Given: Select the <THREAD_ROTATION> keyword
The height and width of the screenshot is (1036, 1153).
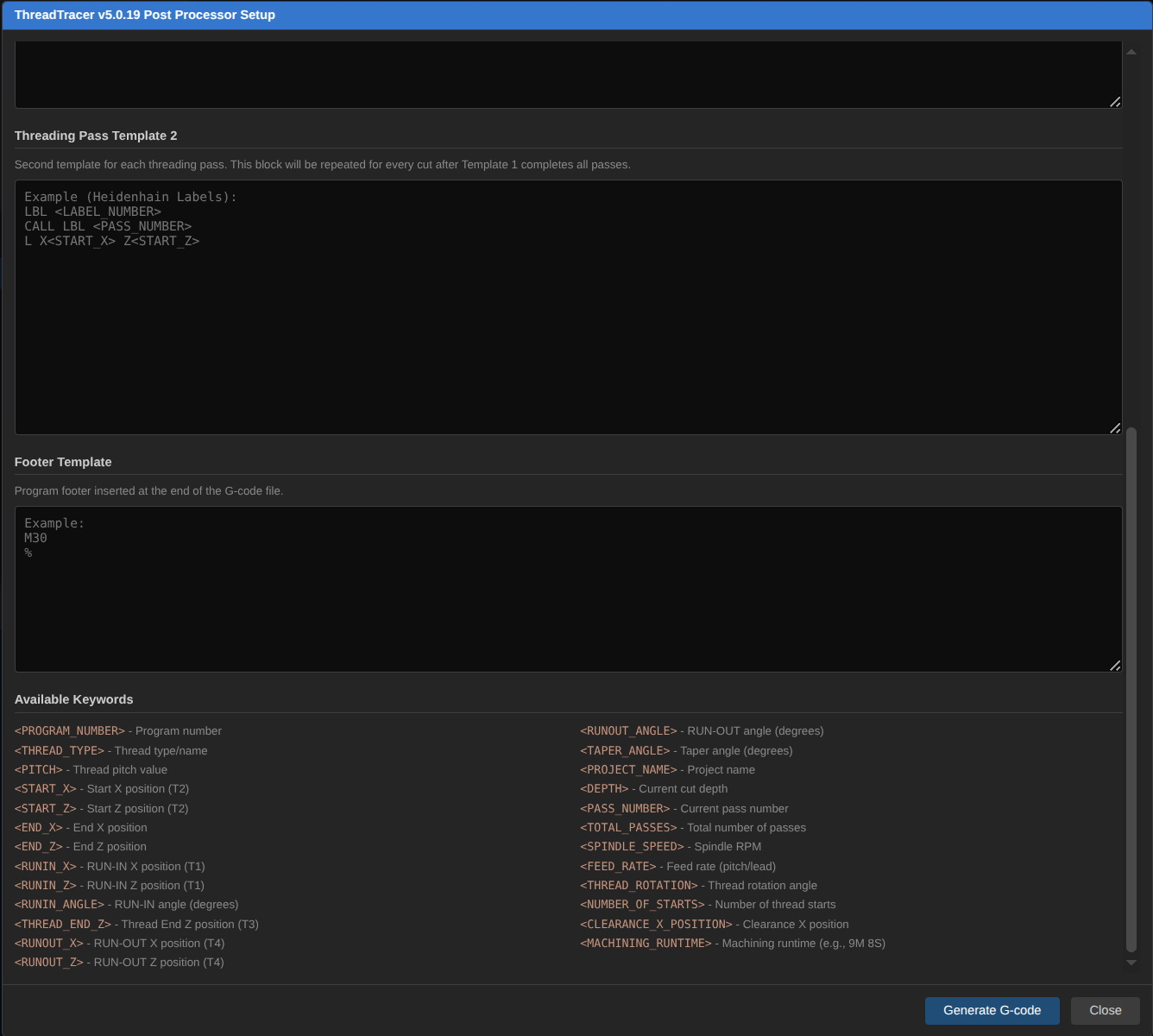Looking at the screenshot, I should click(640, 886).
